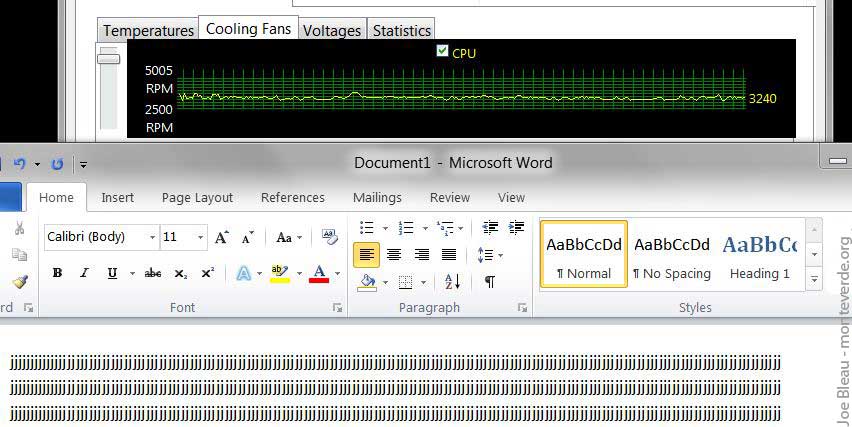Open Text Effects glowing A
Image resolution: width=852 pixels, height=427 pixels.
(244, 273)
